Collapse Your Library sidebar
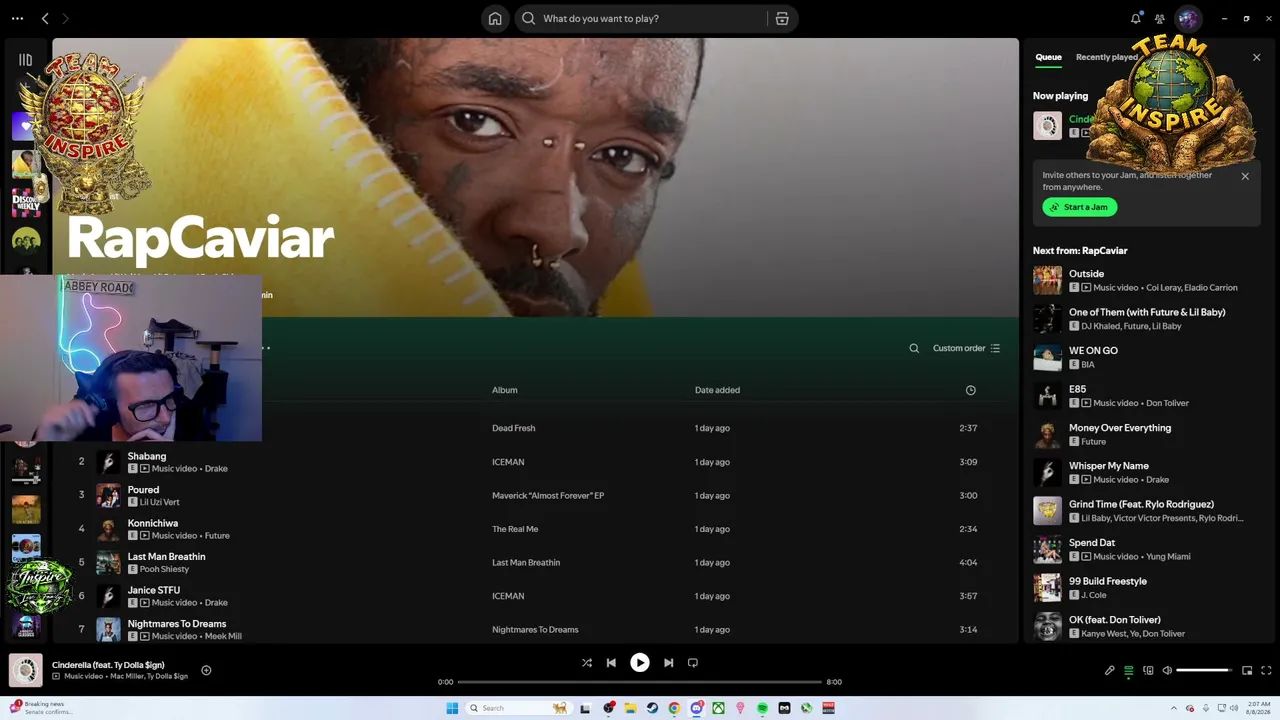The width and height of the screenshot is (1280, 720). click(x=26, y=60)
